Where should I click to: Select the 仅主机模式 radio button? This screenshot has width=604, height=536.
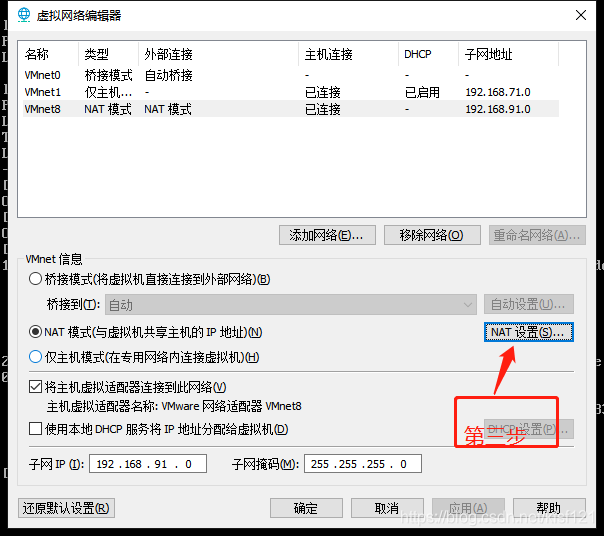point(35,357)
